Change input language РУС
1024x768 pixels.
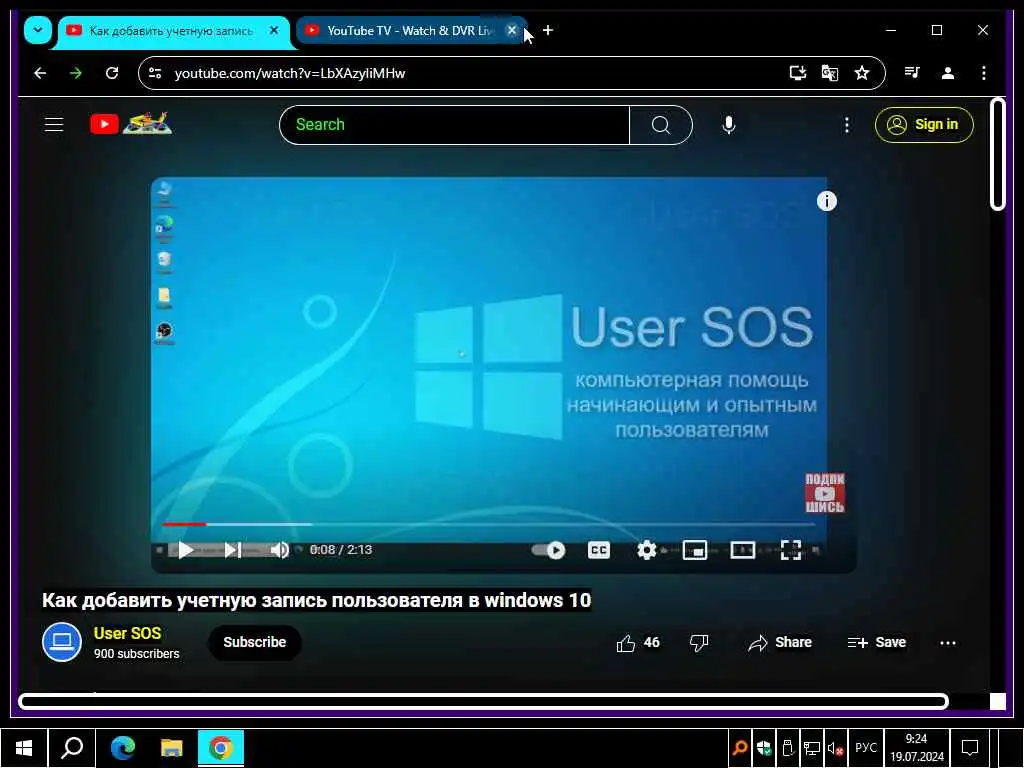coord(865,748)
